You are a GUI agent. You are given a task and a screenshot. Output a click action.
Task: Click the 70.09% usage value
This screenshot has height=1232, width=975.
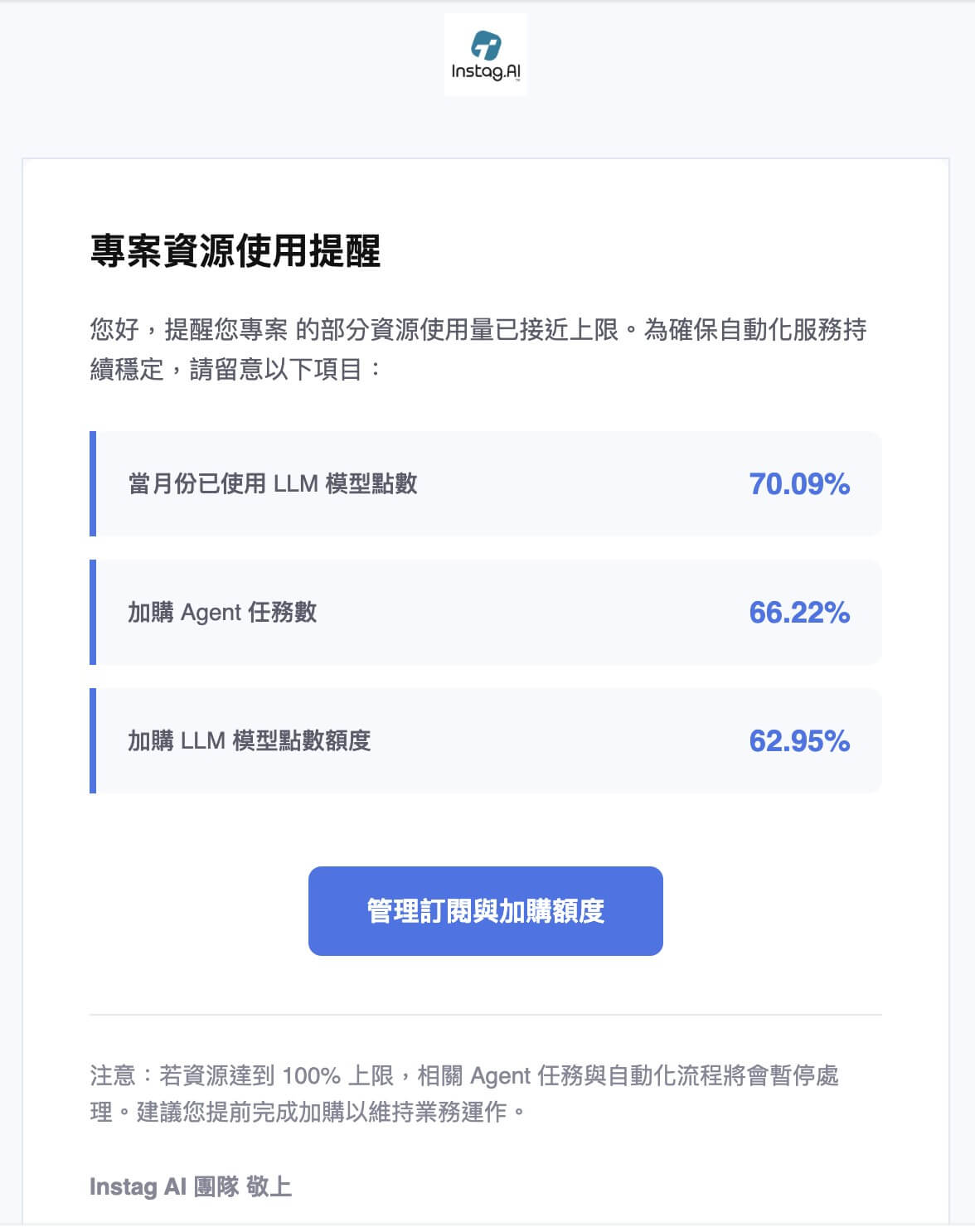click(798, 484)
